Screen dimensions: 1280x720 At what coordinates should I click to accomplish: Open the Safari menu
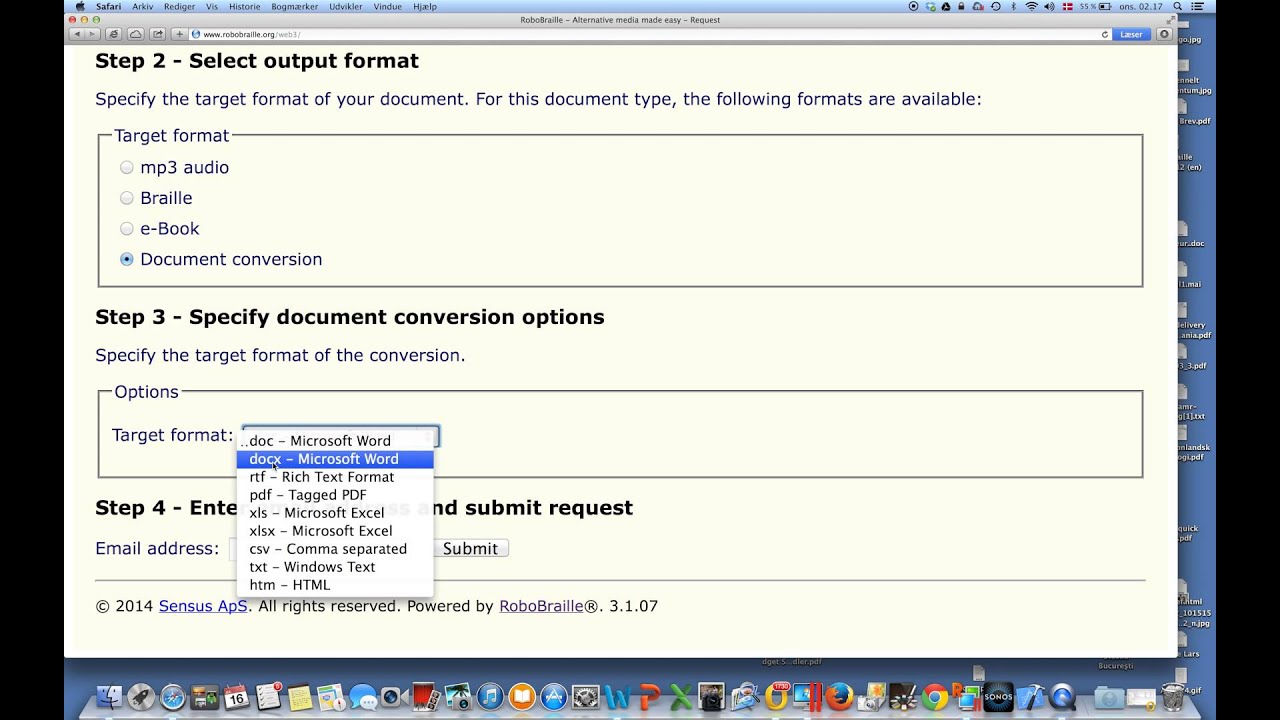coord(108,6)
